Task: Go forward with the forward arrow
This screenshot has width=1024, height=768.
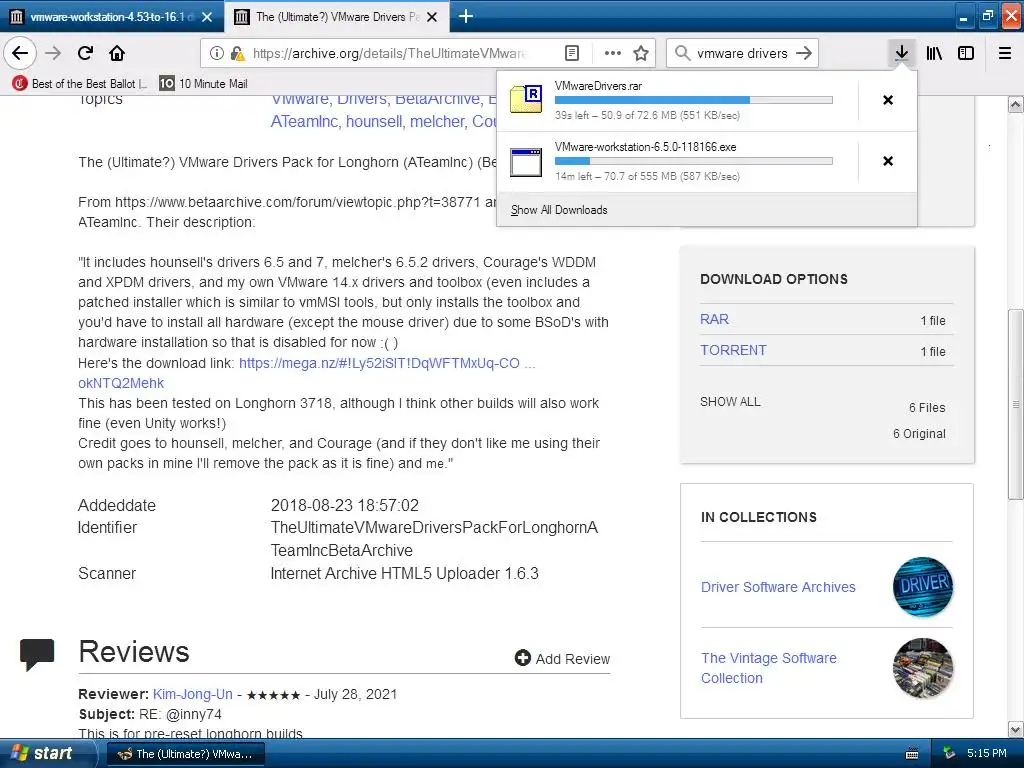Action: tap(53, 53)
